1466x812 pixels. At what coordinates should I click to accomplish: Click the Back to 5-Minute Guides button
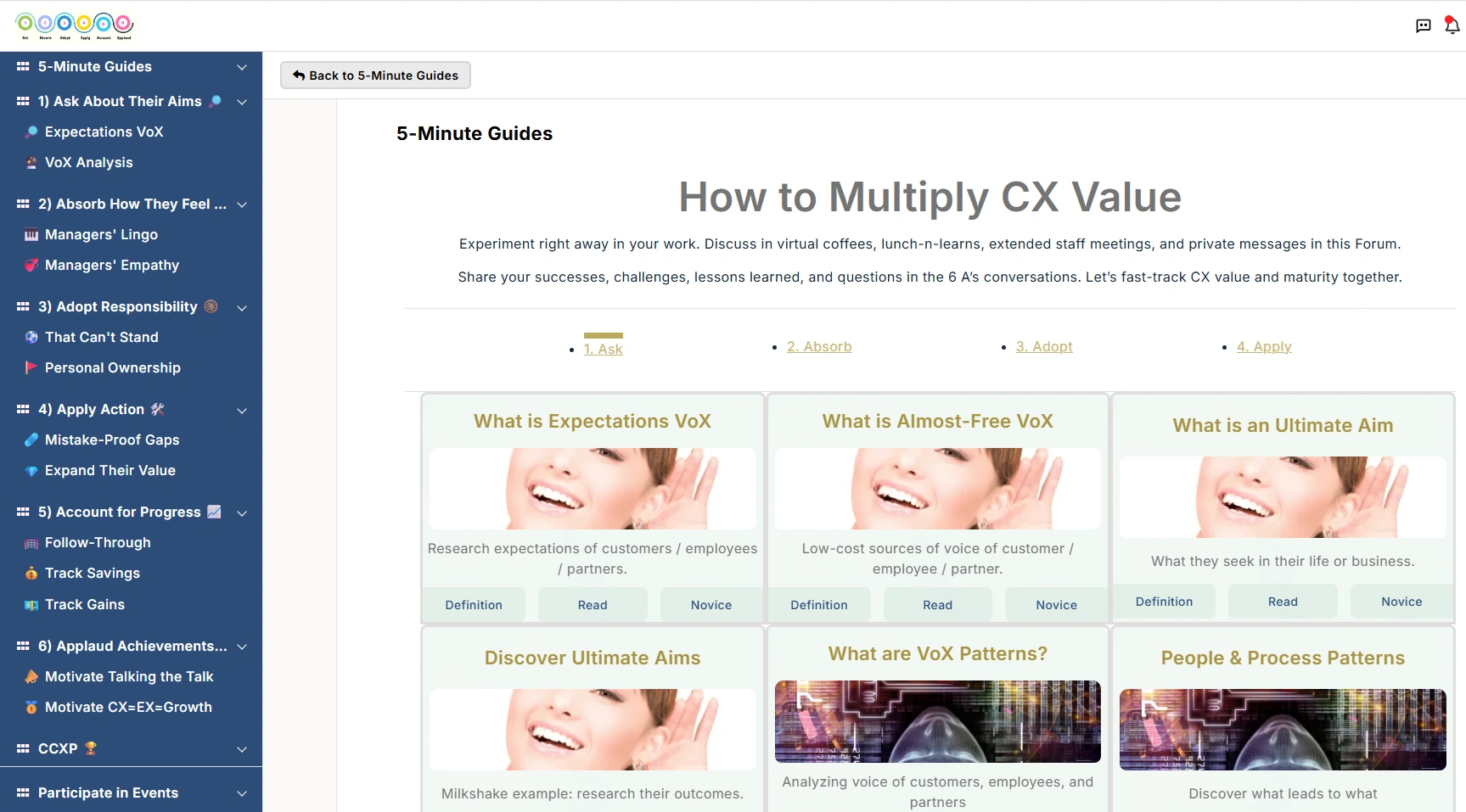(x=375, y=75)
